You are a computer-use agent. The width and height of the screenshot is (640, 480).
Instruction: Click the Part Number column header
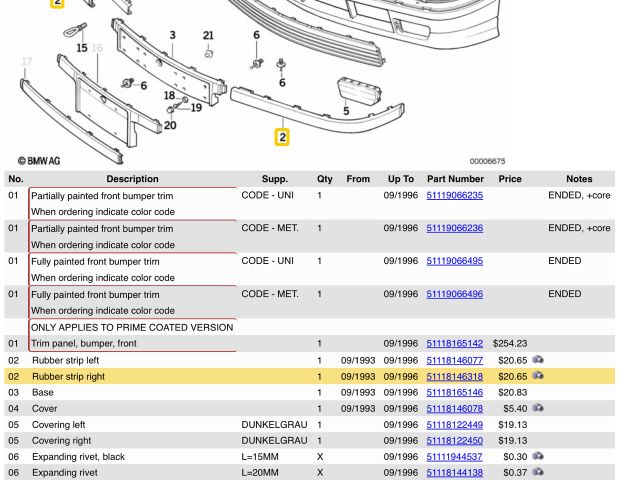(x=455, y=179)
